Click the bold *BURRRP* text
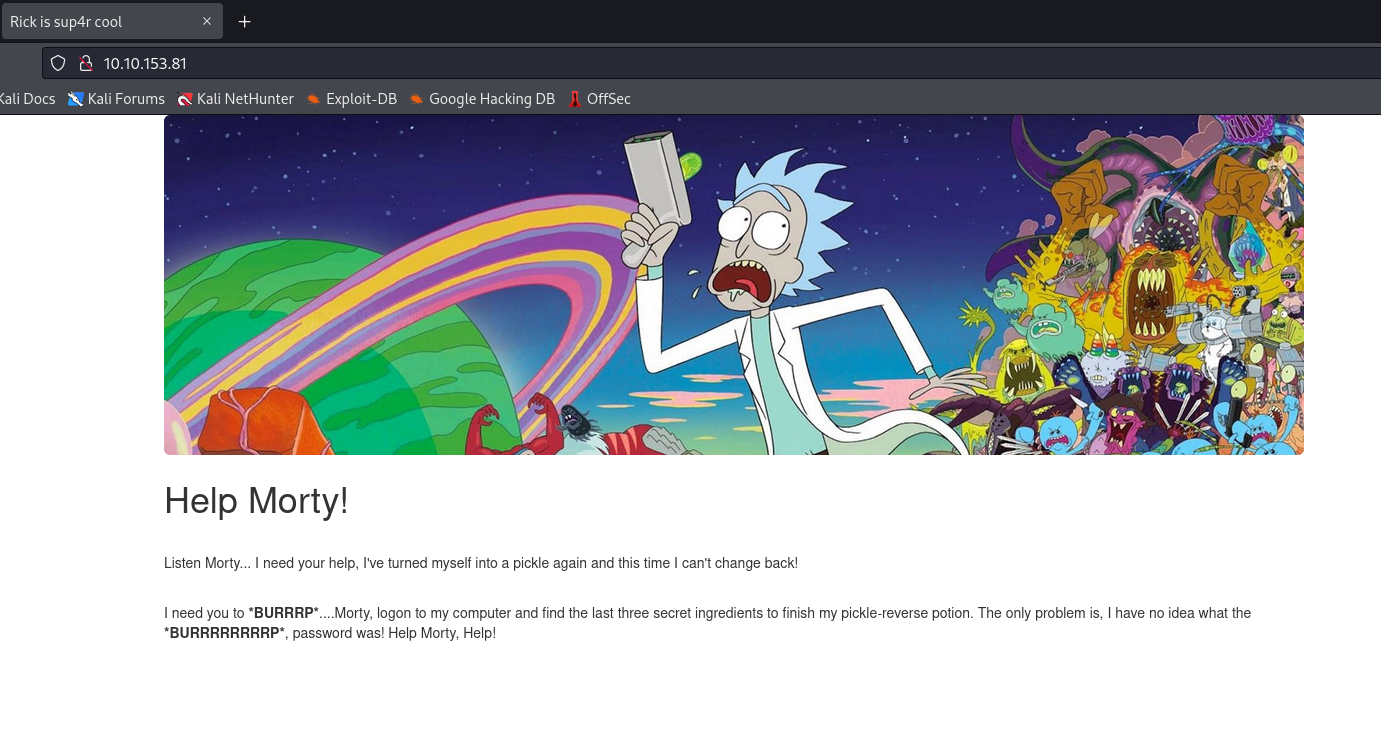1381x740 pixels. (283, 613)
